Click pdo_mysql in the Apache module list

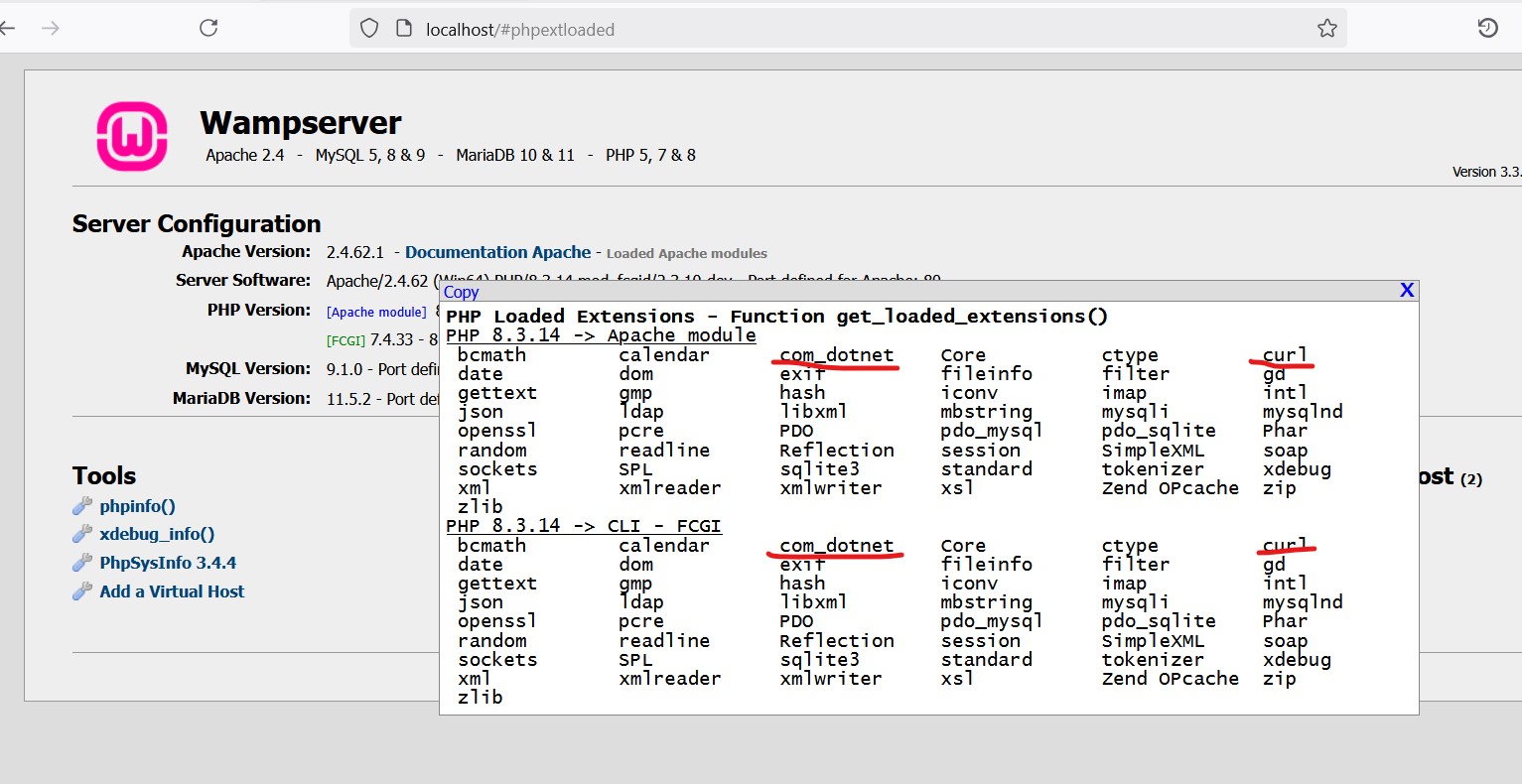click(x=992, y=431)
